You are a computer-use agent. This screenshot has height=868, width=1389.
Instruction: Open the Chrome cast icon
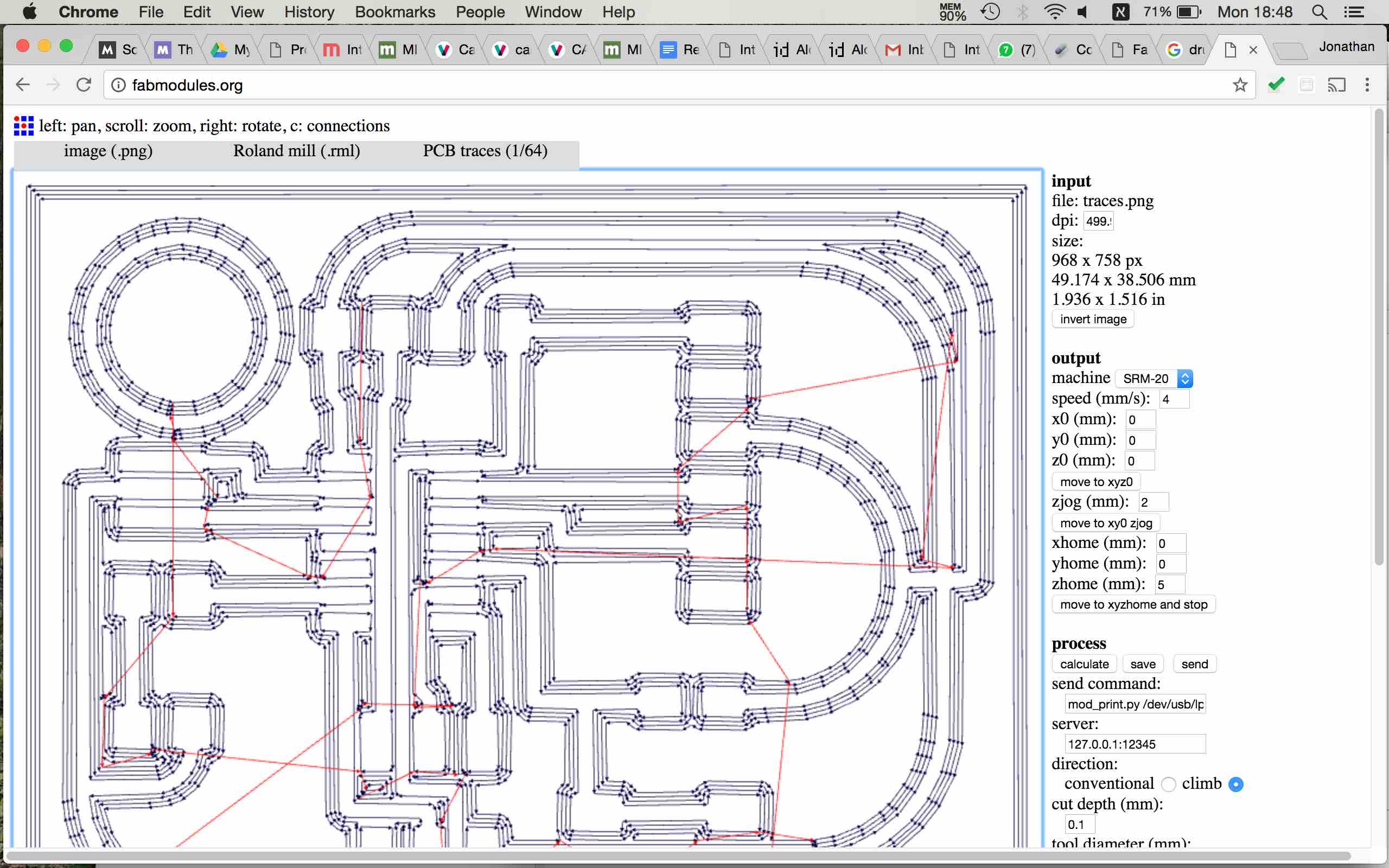pos(1337,85)
